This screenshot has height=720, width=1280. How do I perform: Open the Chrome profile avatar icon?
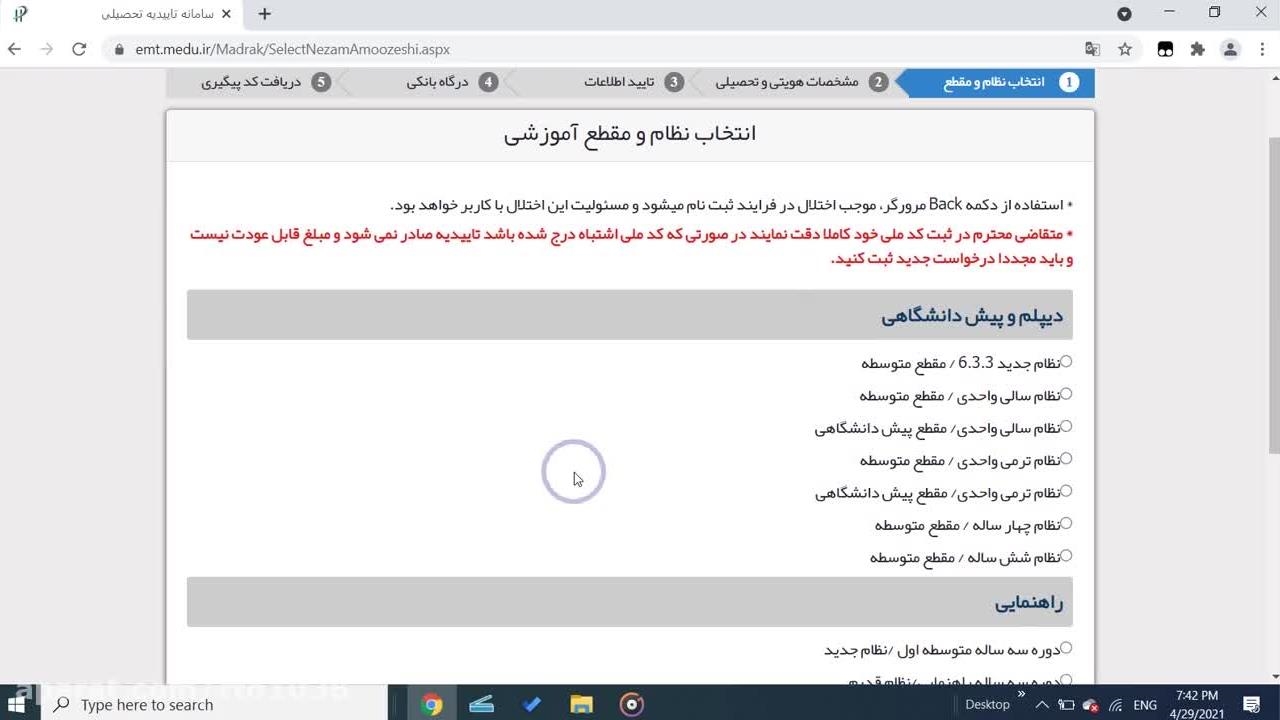coord(1230,49)
